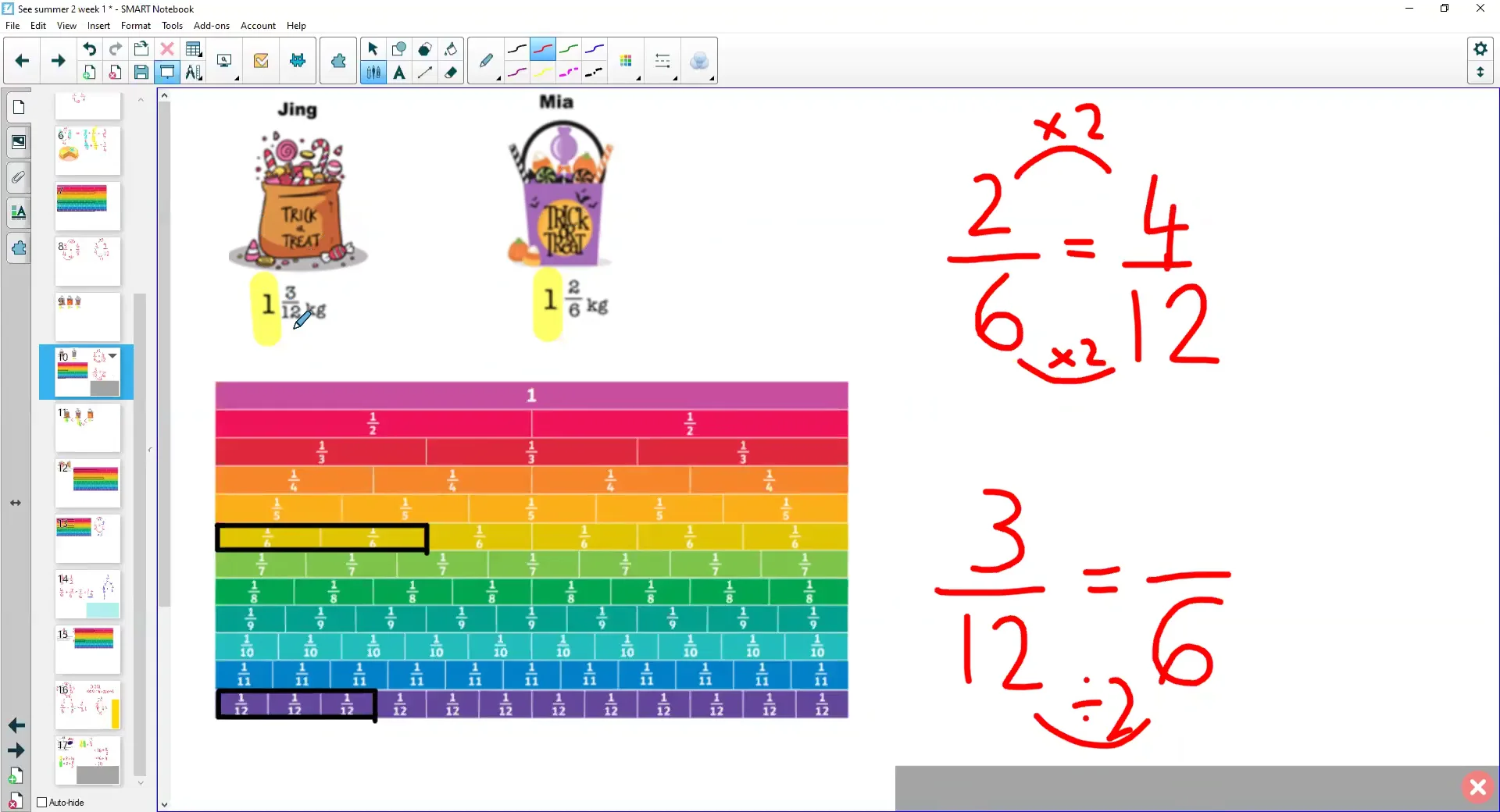Choose the green pen line style
1500x812 pixels.
point(569,49)
